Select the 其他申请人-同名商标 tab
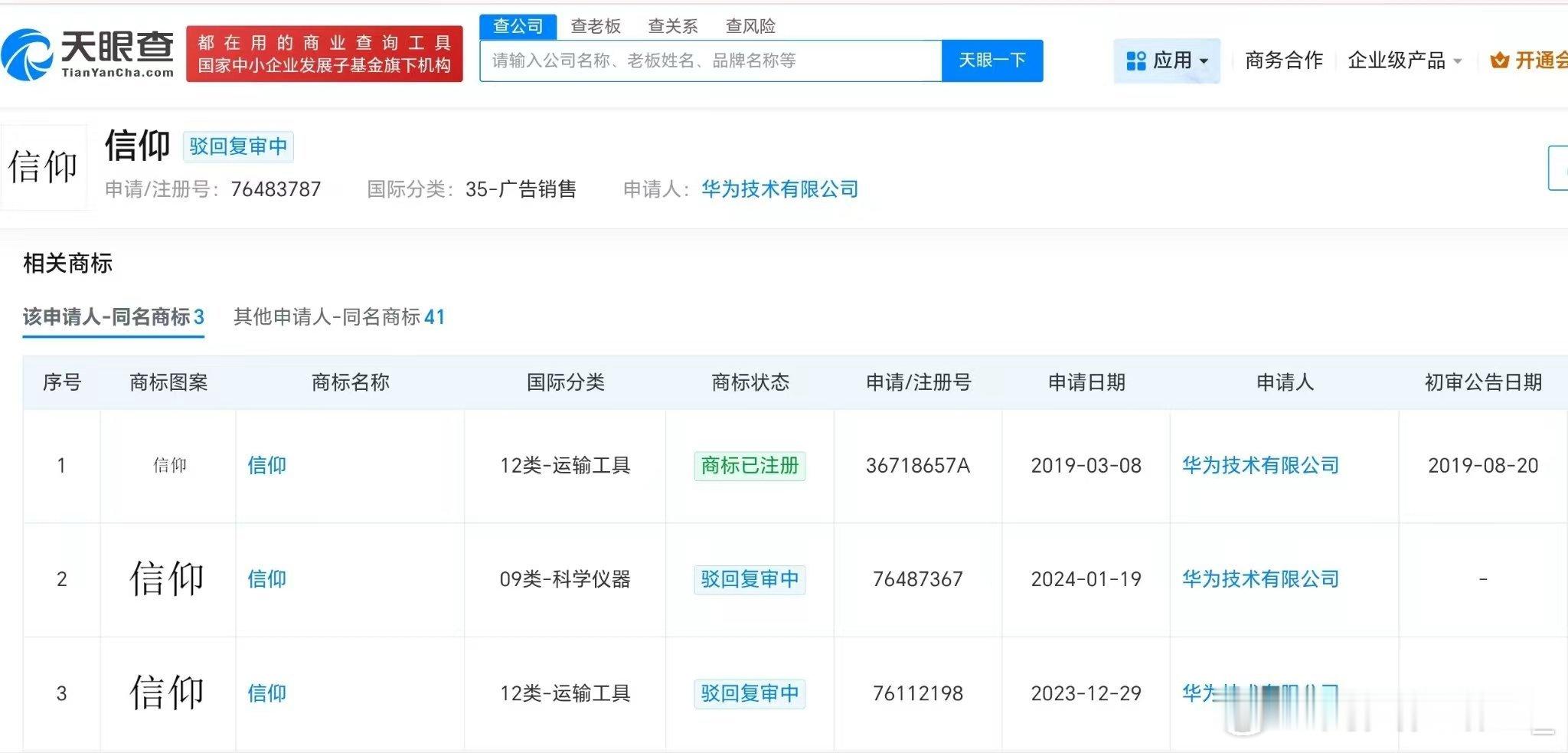The height and width of the screenshot is (753, 1568). point(339,317)
